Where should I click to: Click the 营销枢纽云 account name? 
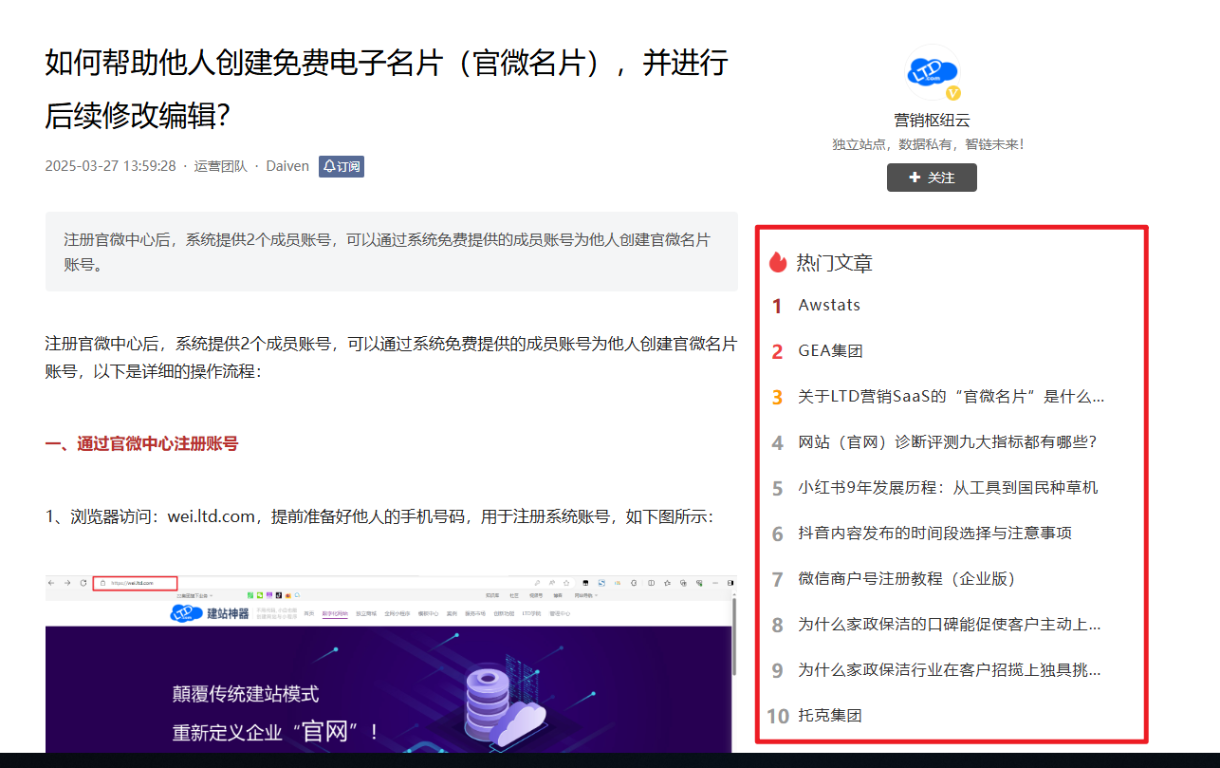(931, 120)
